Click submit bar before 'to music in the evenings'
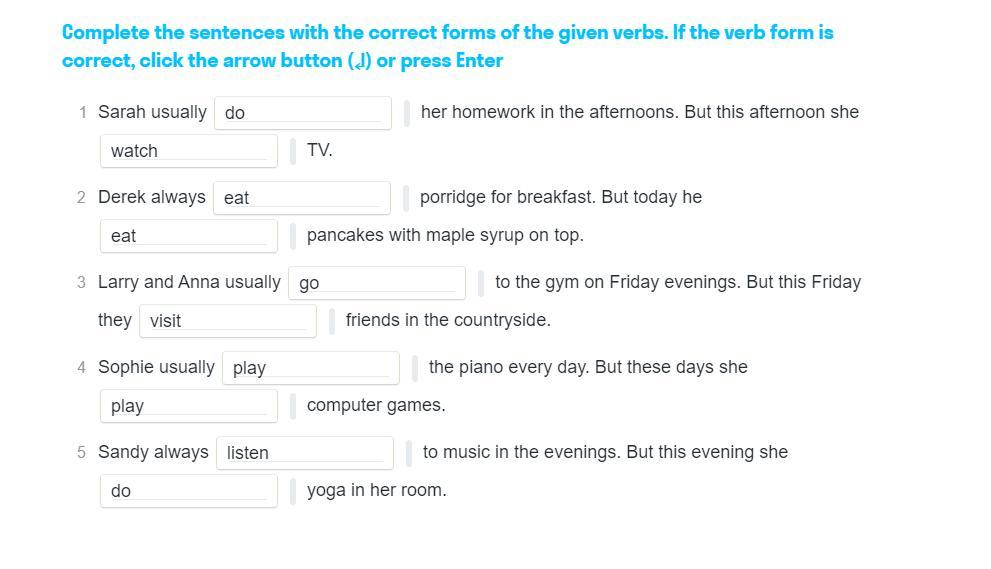 408,453
